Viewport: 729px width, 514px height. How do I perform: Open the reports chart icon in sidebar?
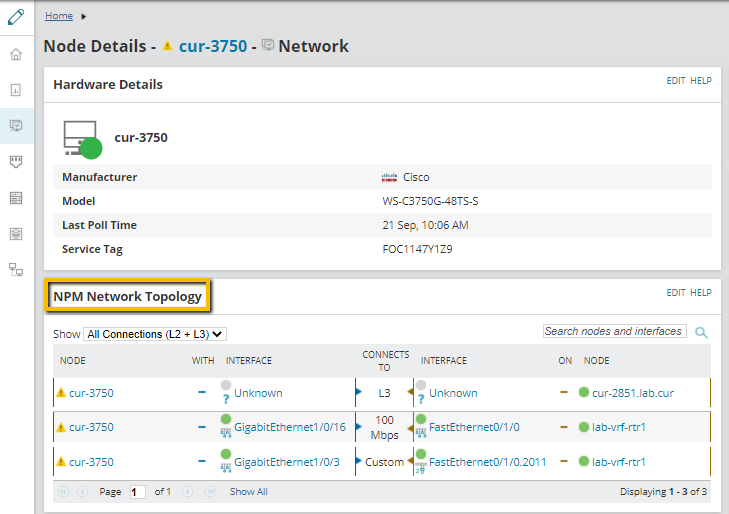[x=16, y=90]
